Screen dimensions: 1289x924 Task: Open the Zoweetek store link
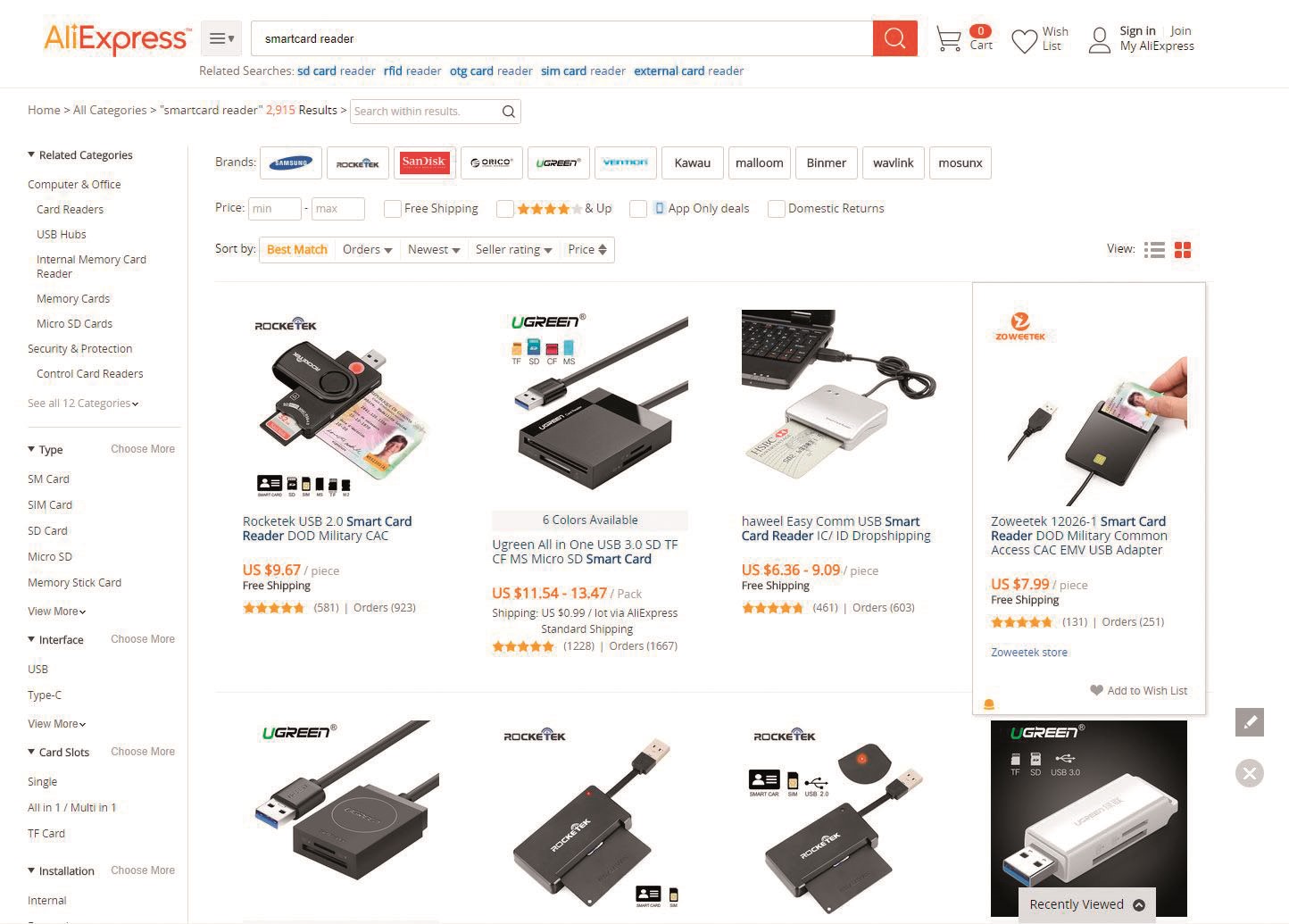coord(1029,653)
